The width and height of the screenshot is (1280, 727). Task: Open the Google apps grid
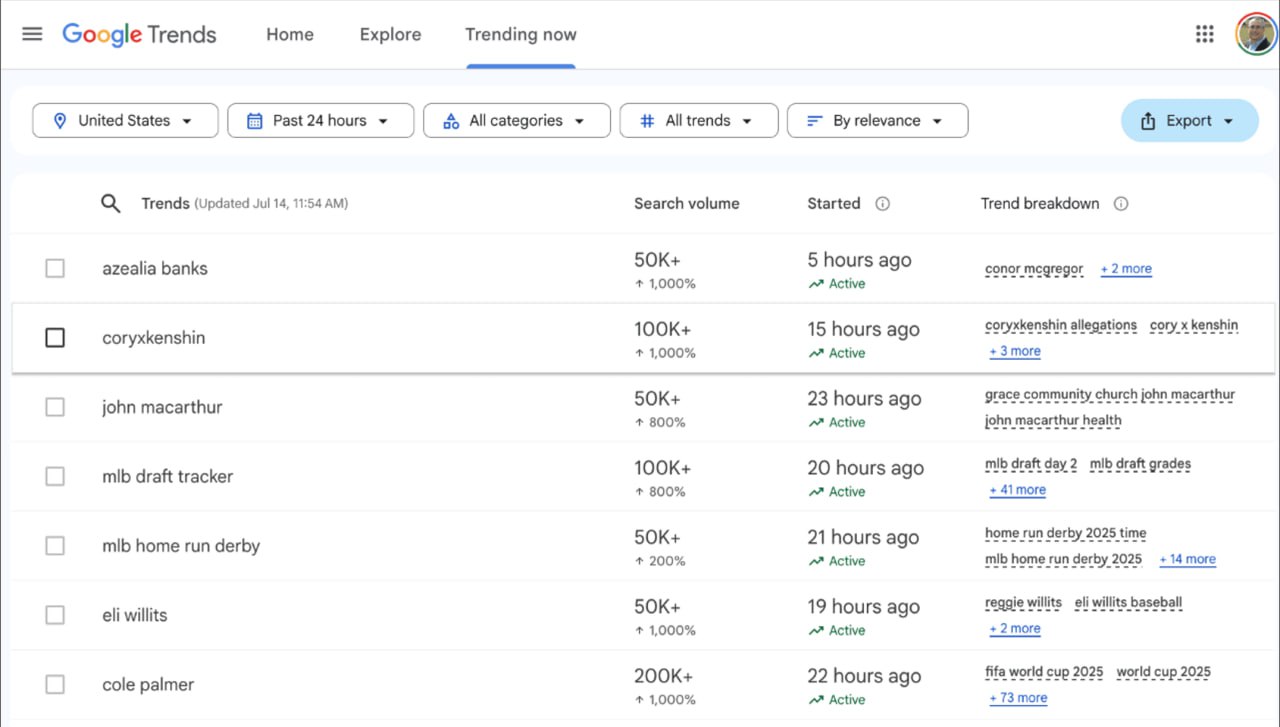(1205, 34)
